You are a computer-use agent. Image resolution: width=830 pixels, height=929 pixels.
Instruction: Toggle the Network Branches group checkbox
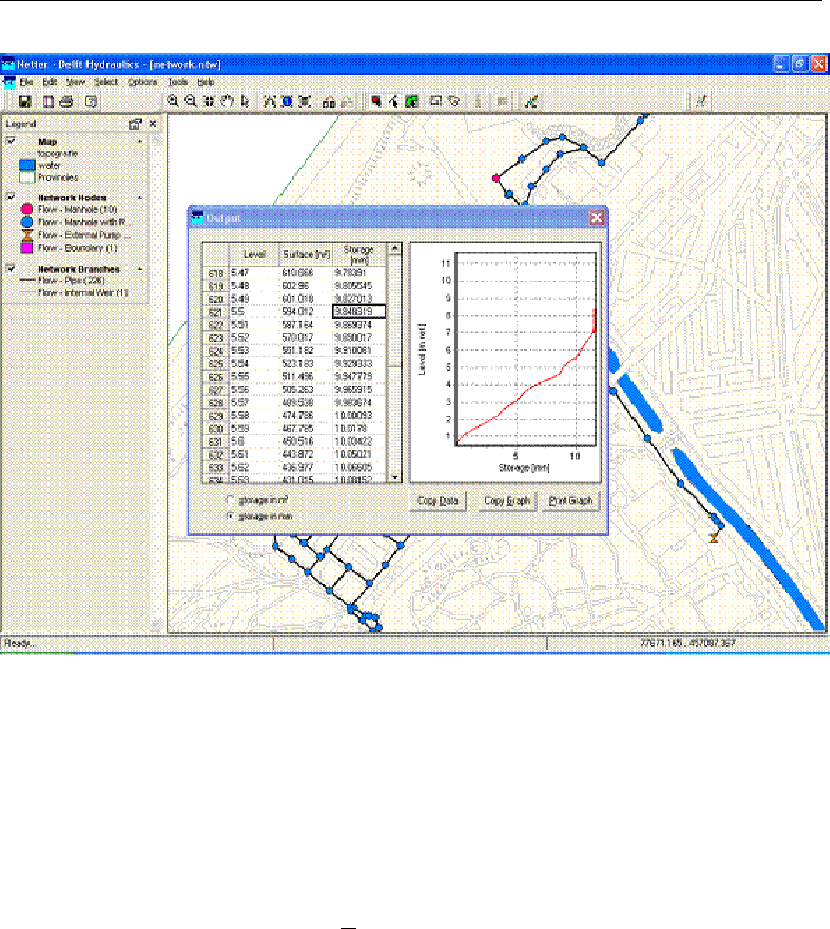(x=11, y=268)
